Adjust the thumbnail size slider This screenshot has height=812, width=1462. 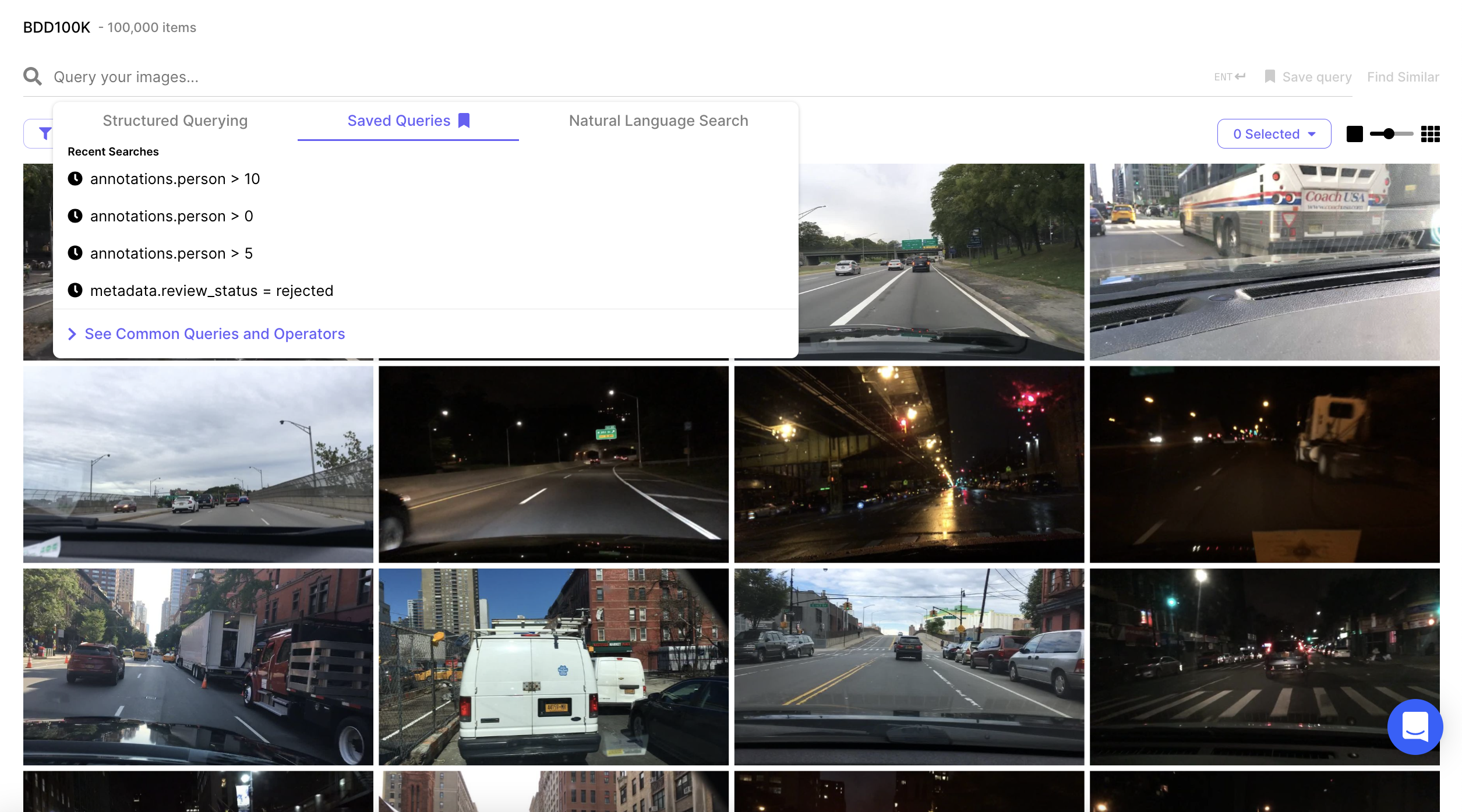pyautogui.click(x=1389, y=134)
